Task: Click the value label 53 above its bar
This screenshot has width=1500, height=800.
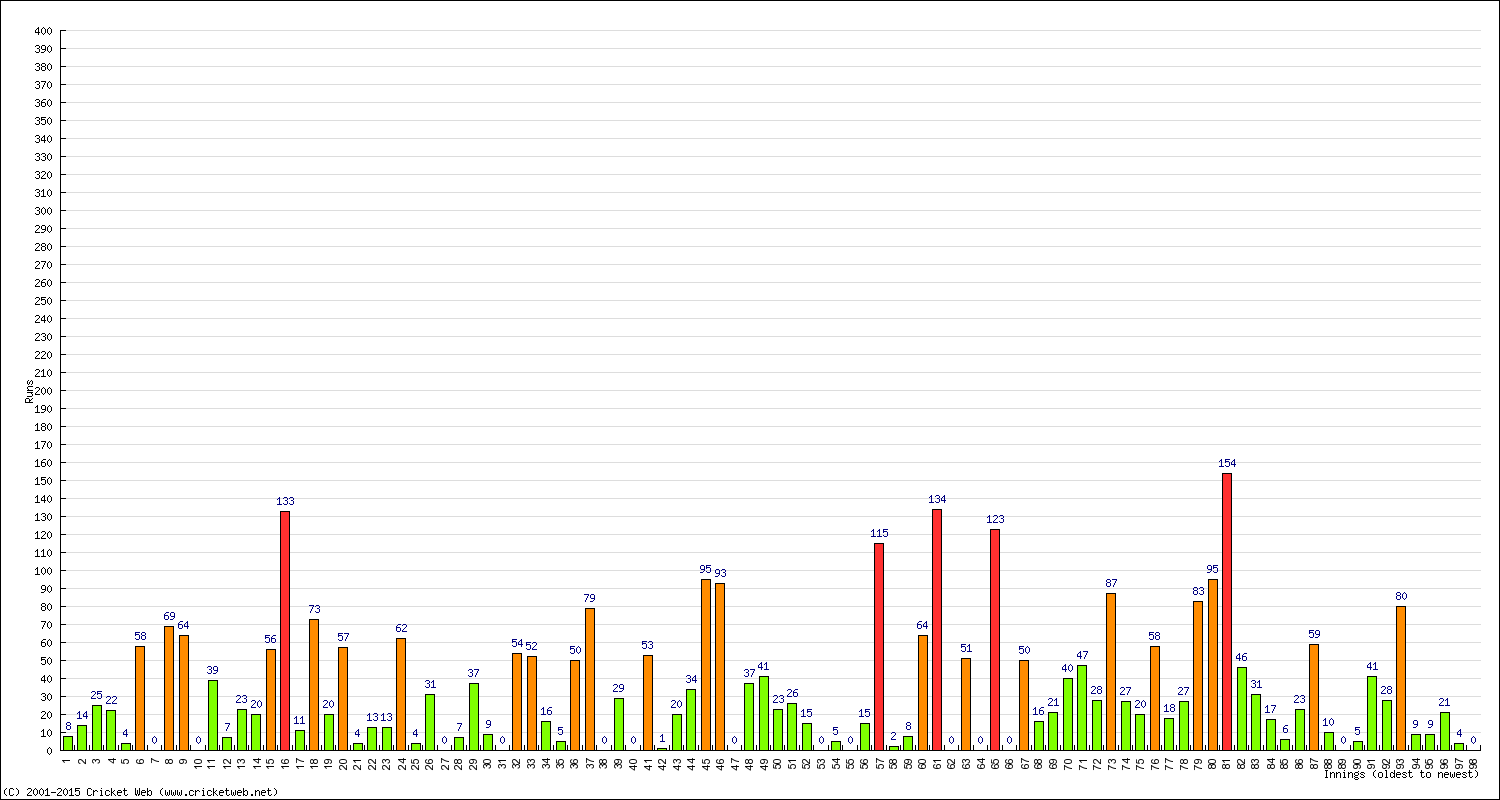Action: [648, 645]
